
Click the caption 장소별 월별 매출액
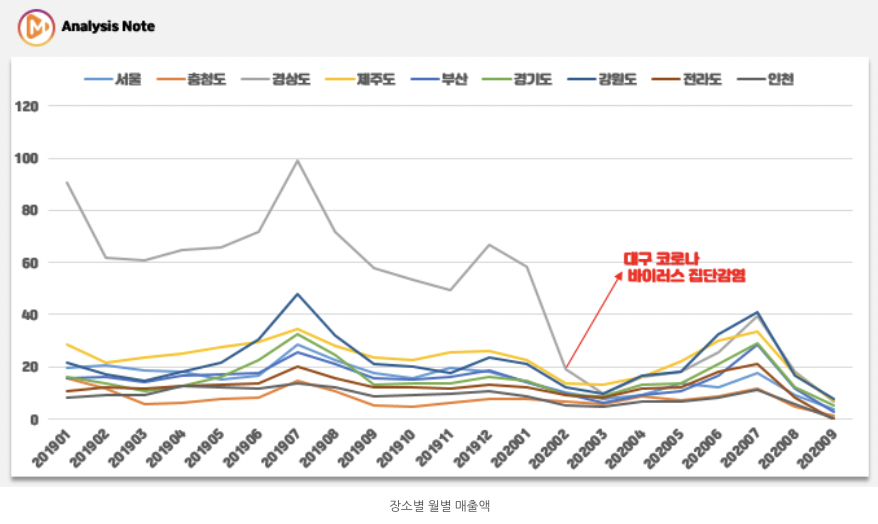click(x=440, y=506)
